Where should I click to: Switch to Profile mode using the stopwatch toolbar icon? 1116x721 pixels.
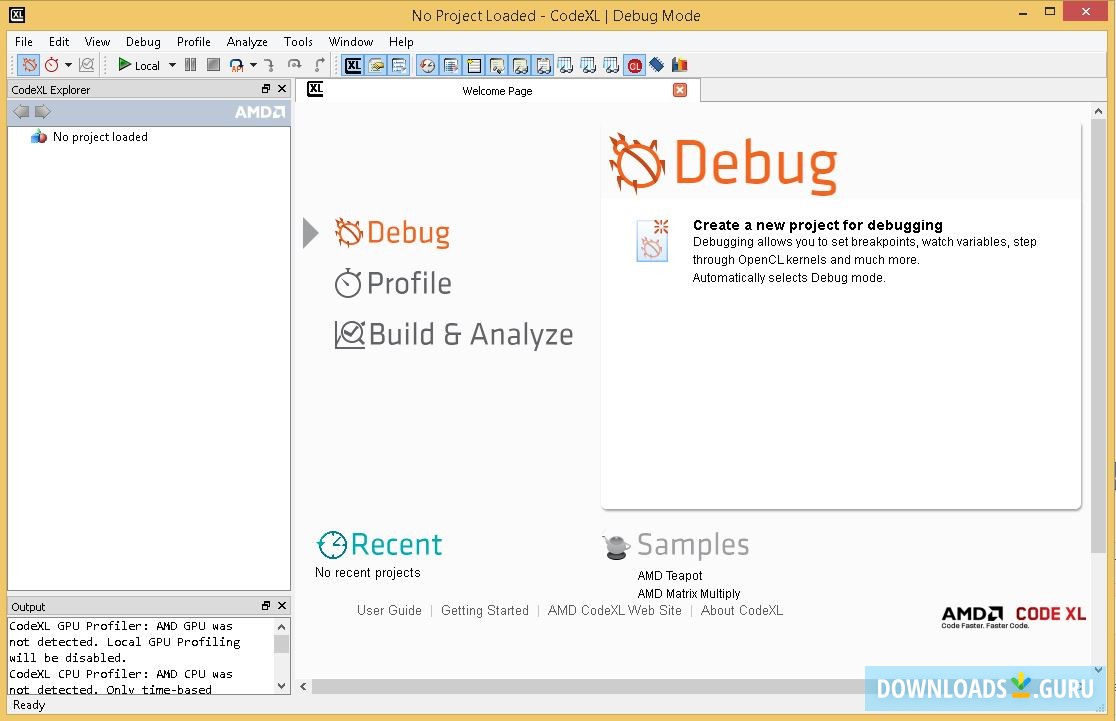click(52, 65)
